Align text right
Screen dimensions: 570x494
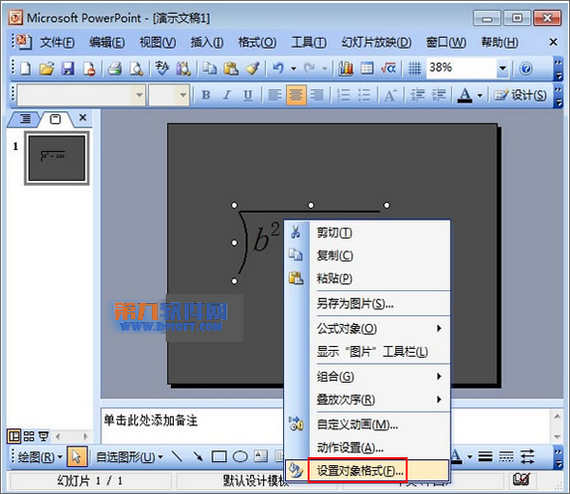[317, 95]
